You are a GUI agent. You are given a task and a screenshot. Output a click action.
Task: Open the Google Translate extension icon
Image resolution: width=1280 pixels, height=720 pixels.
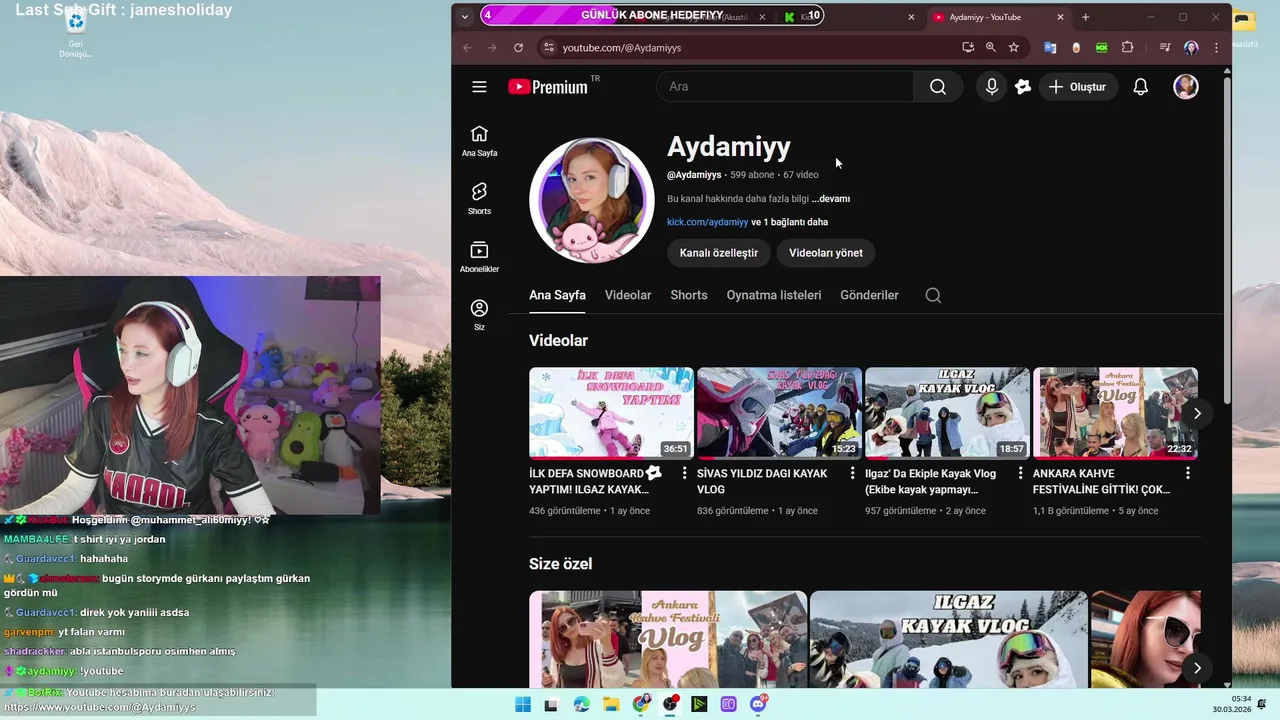1050,47
